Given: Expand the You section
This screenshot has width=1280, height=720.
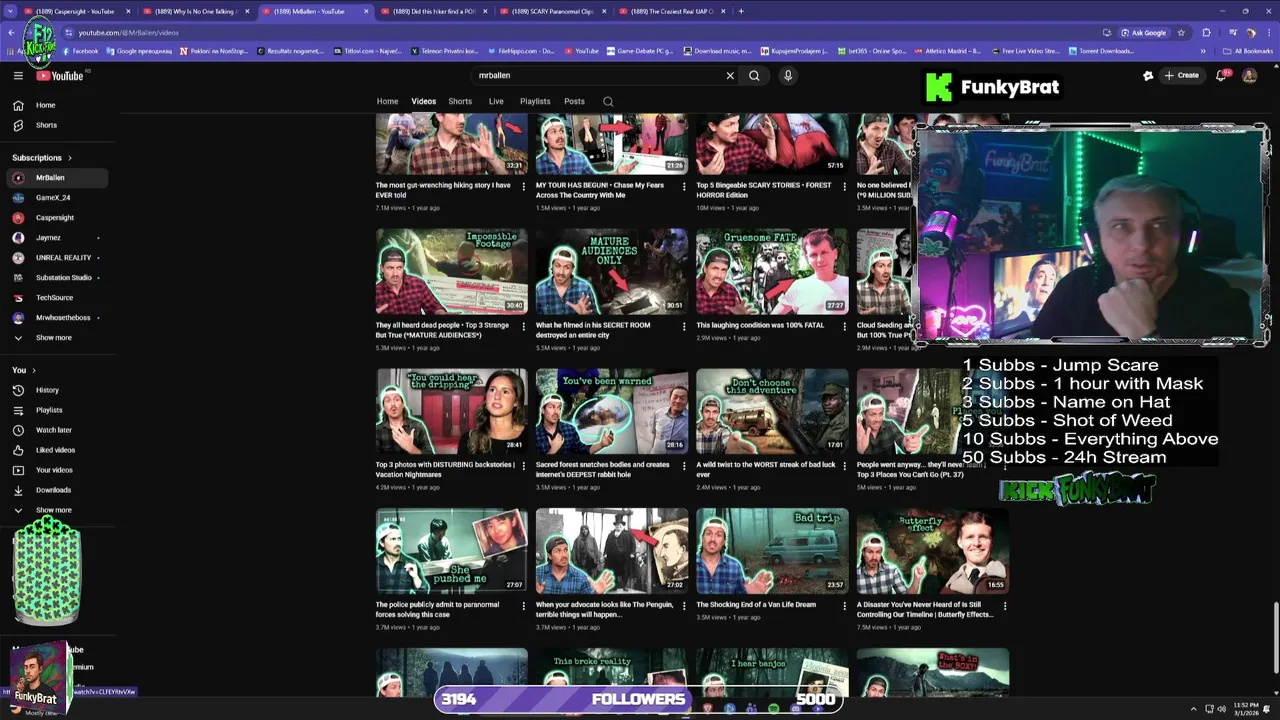Looking at the screenshot, I should pos(24,370).
